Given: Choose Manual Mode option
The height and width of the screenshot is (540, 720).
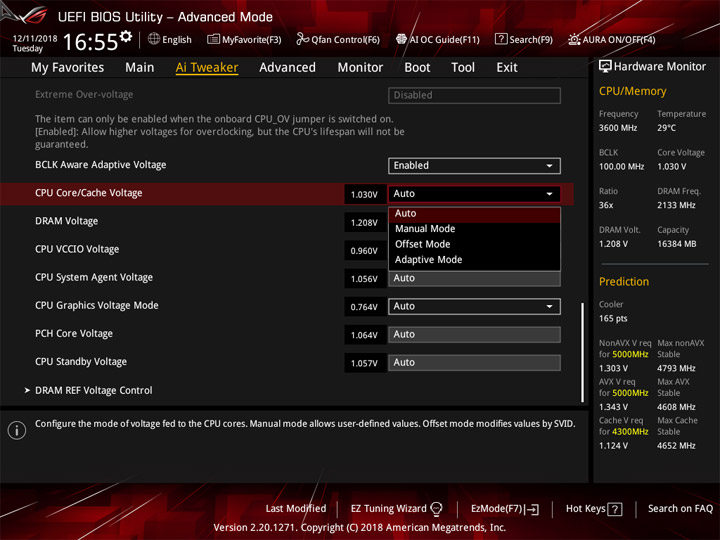Looking at the screenshot, I should pos(474,229).
